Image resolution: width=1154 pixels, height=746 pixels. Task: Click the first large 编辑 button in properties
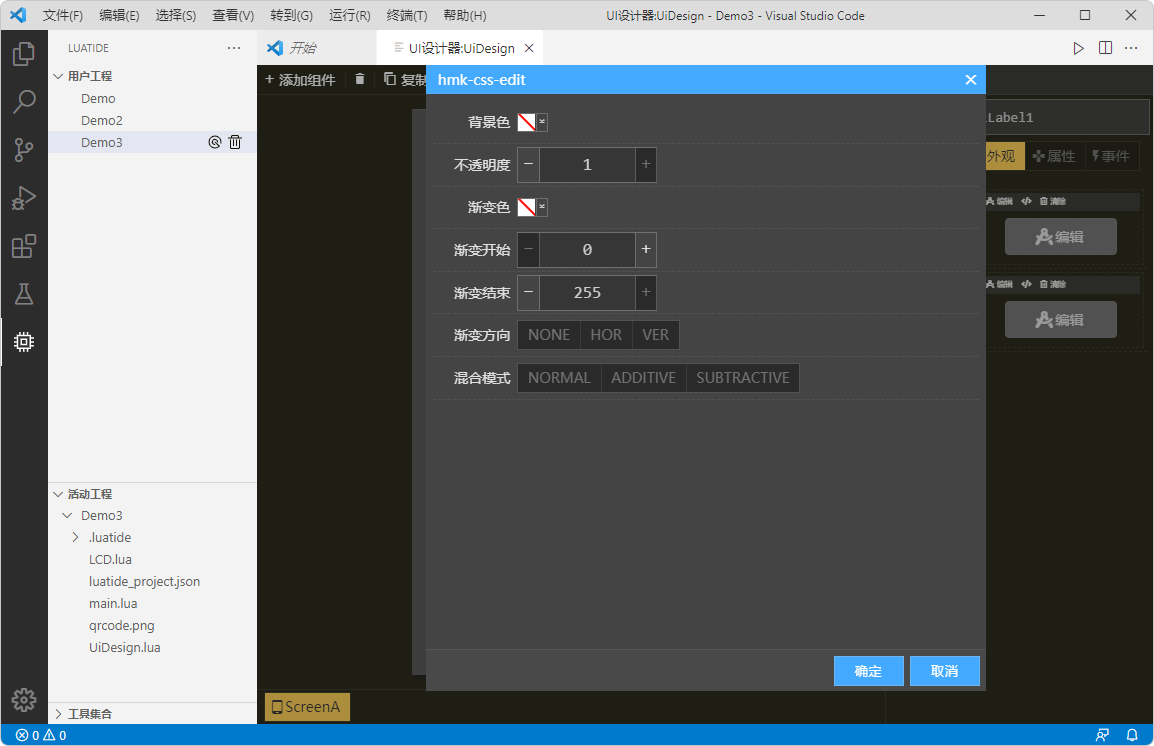pos(1061,237)
